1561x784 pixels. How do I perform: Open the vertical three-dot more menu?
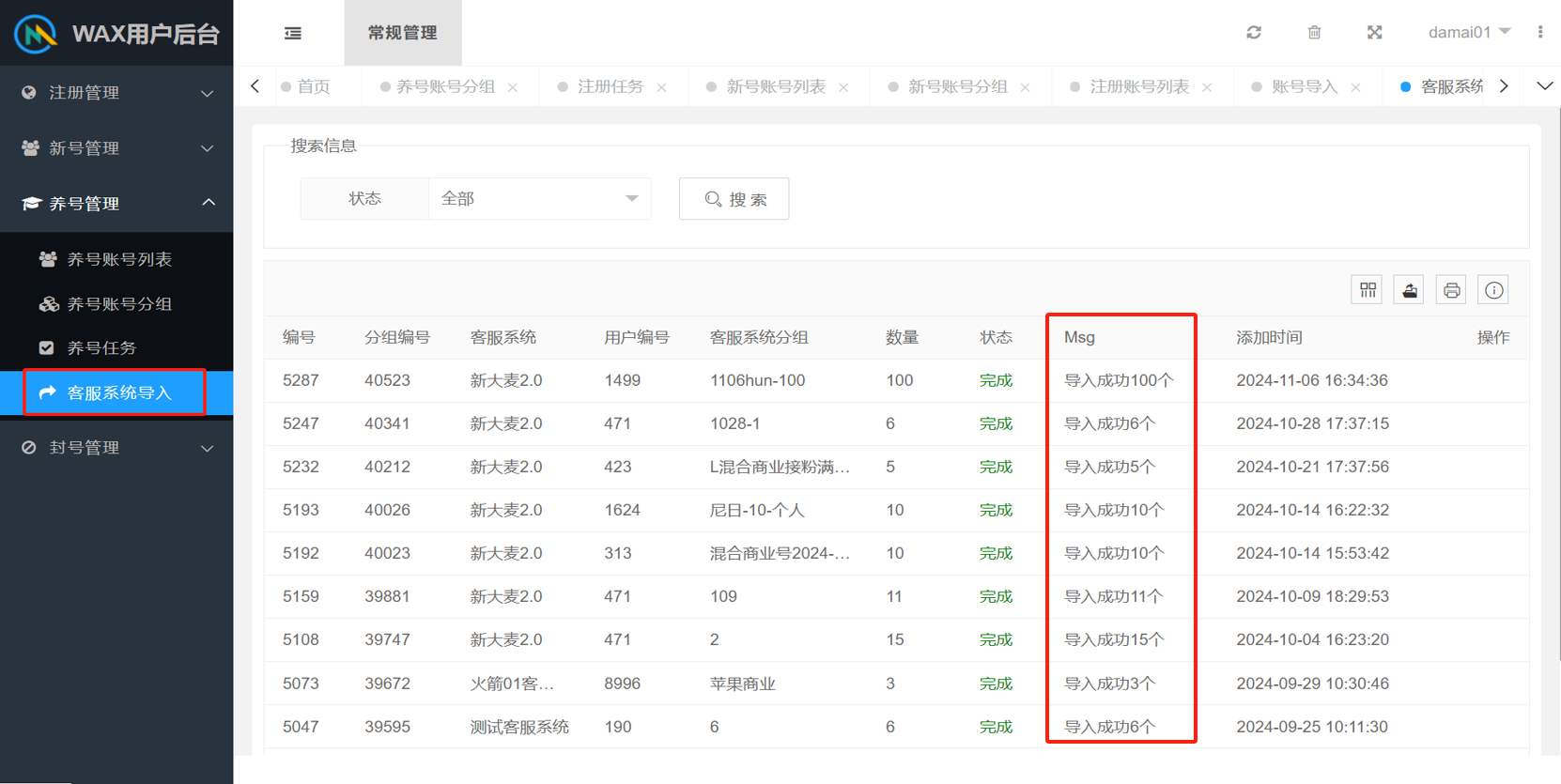coord(1540,32)
